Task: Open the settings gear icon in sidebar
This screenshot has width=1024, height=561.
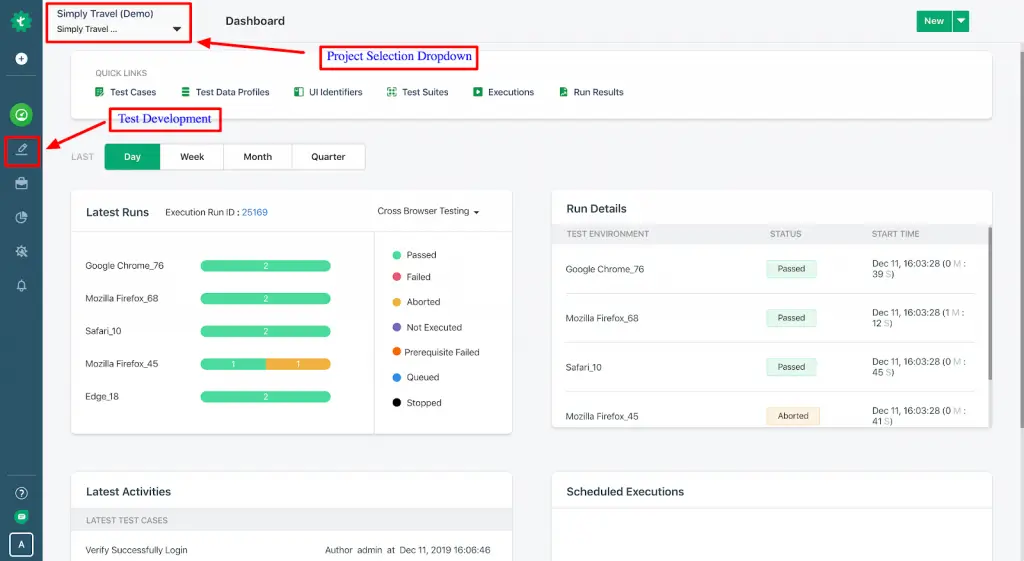Action: 21,252
